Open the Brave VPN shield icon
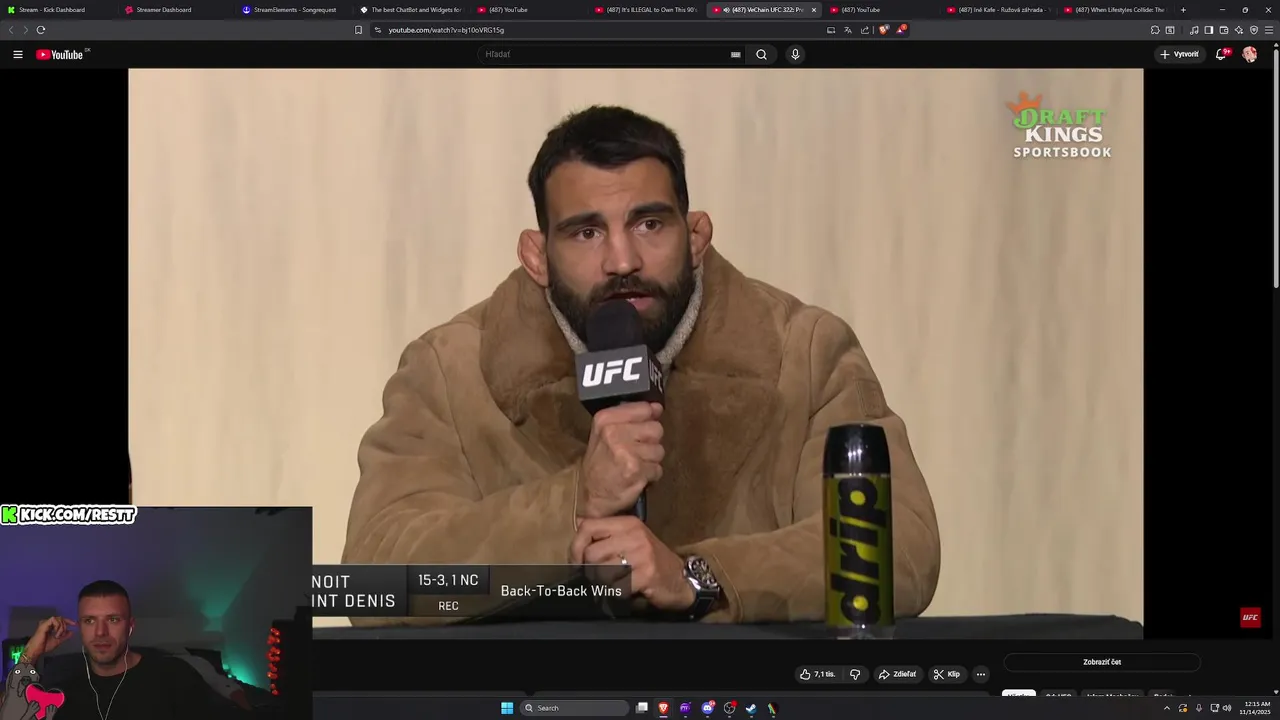 [x=1254, y=30]
